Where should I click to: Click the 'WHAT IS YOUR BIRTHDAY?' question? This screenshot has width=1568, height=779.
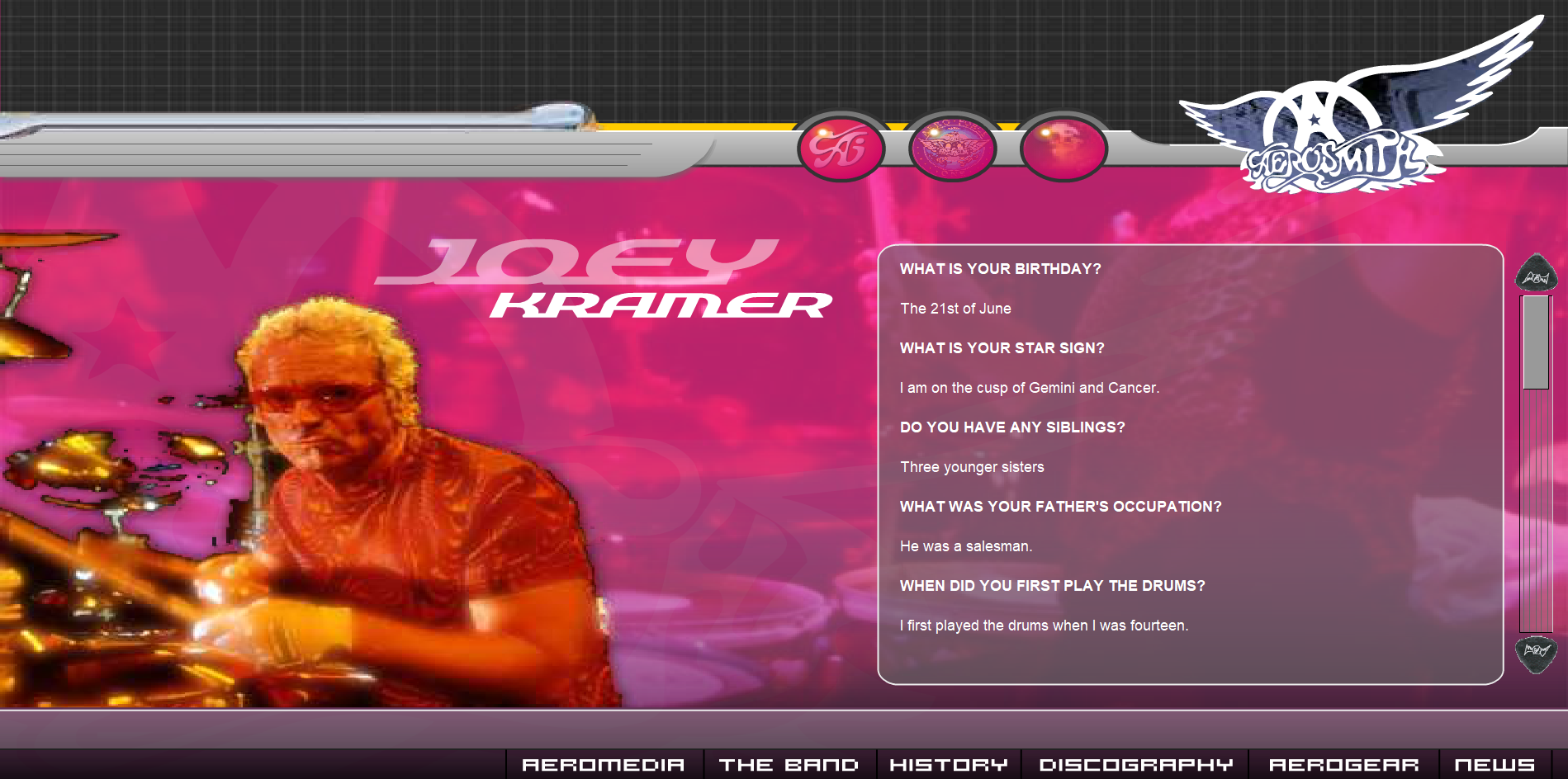point(1001,269)
